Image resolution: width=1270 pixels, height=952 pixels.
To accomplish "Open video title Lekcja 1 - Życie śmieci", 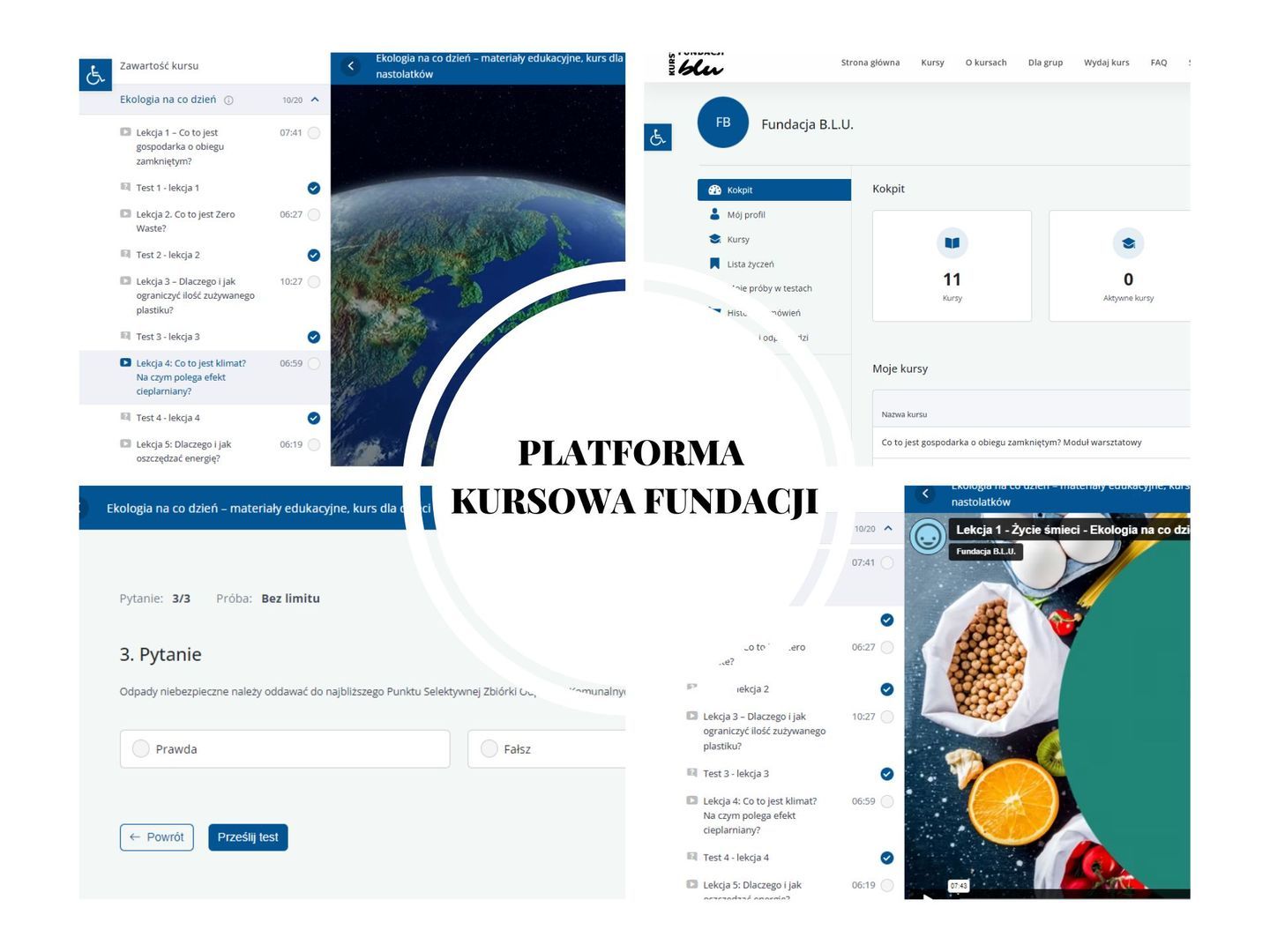I will (1073, 530).
